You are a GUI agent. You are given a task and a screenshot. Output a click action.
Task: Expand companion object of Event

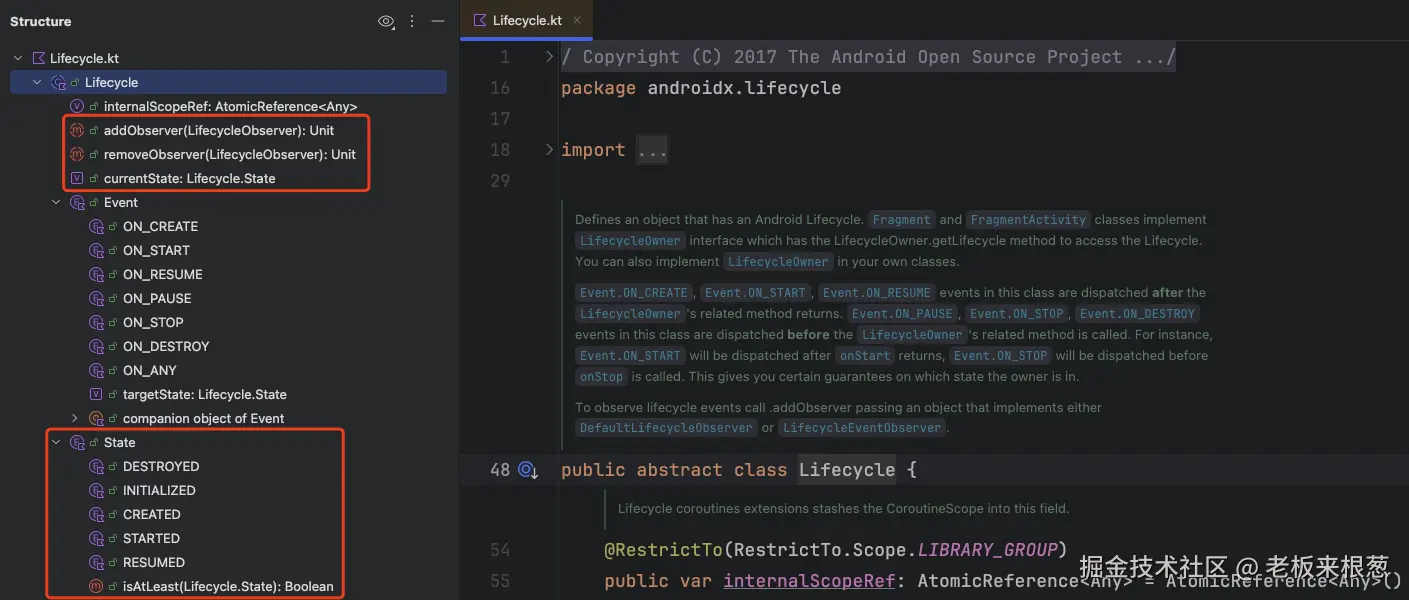pos(75,418)
